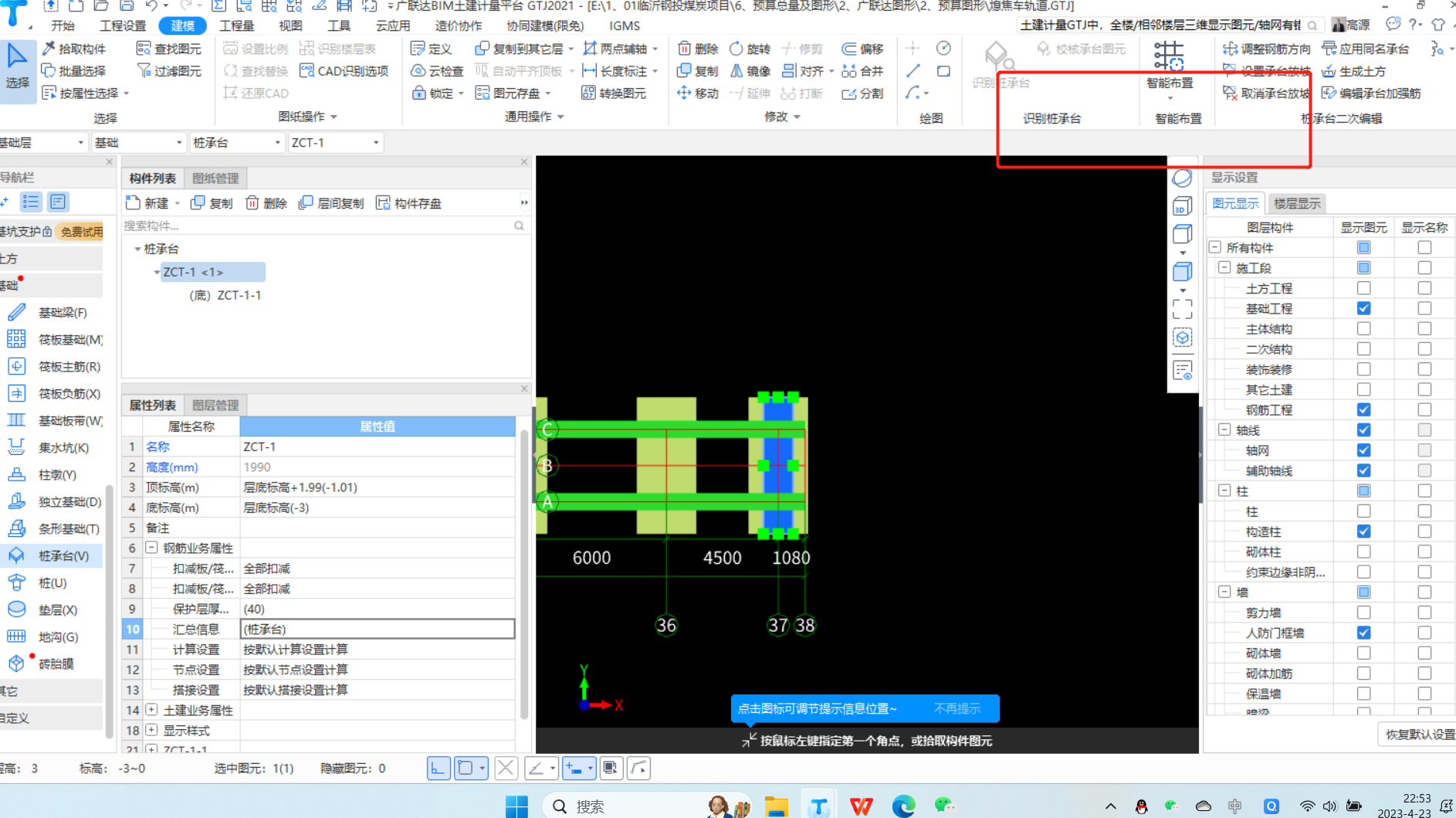This screenshot has height=818, width=1456.
Task: Toggle 土方工程 display checkbox
Action: pyautogui.click(x=1364, y=288)
